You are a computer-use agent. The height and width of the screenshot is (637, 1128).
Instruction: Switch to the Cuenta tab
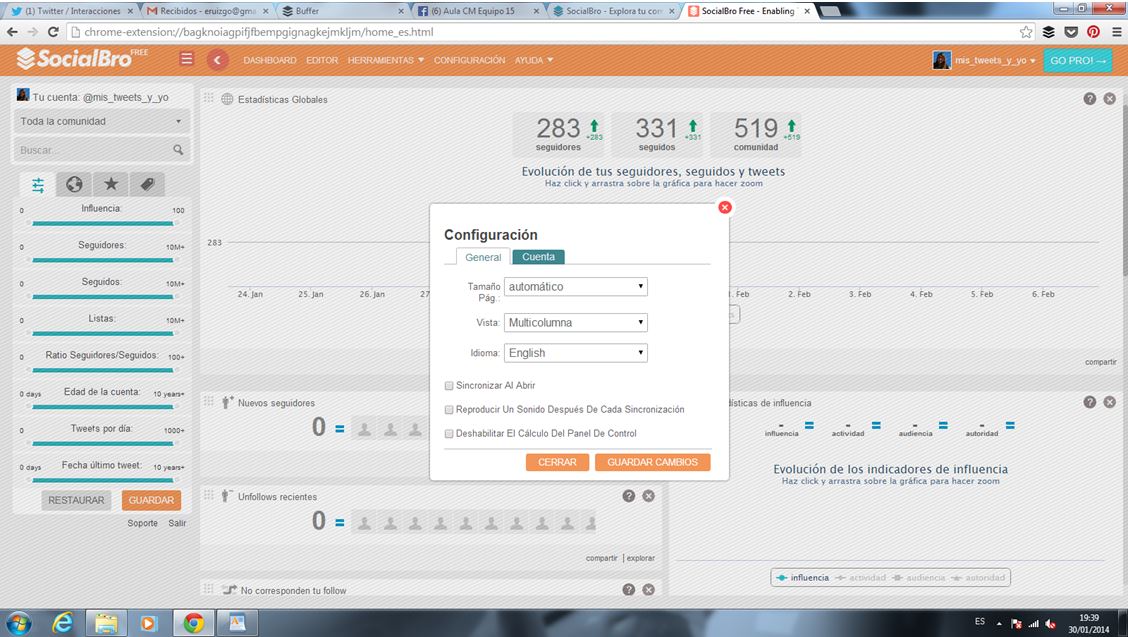pos(538,257)
